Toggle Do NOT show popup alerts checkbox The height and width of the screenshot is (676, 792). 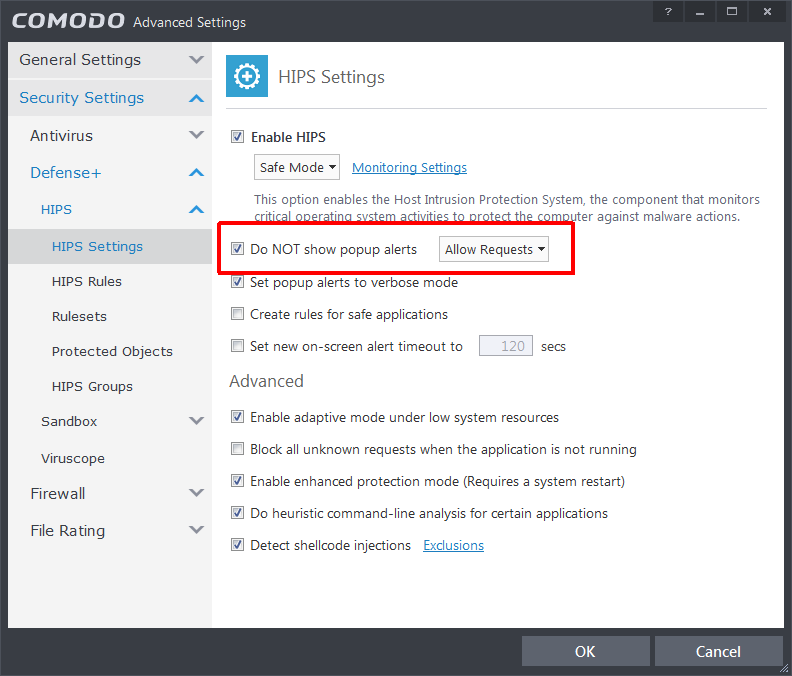coord(237,249)
